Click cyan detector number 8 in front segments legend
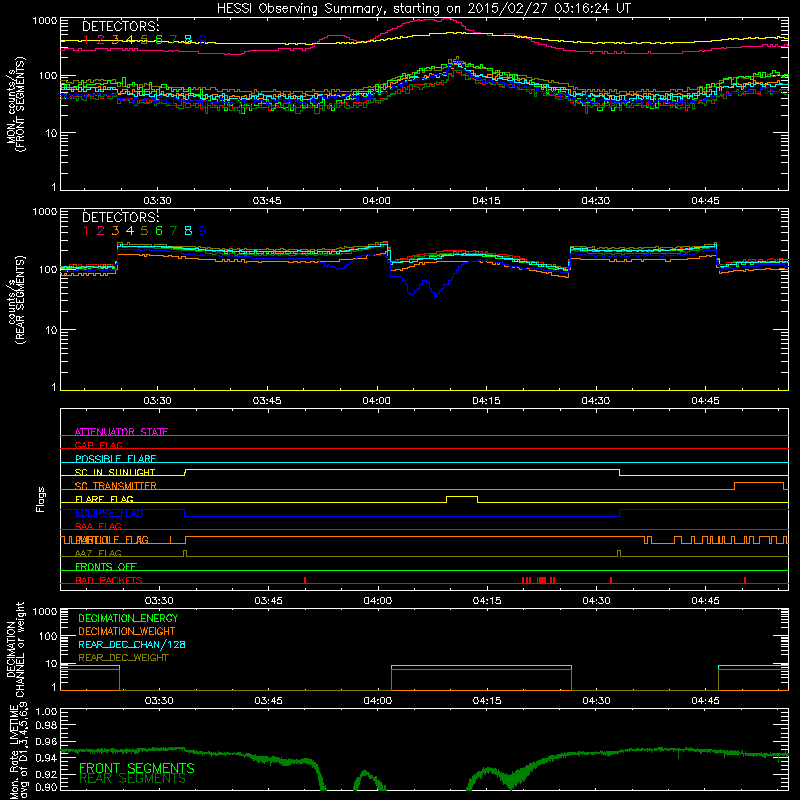 tap(188, 40)
